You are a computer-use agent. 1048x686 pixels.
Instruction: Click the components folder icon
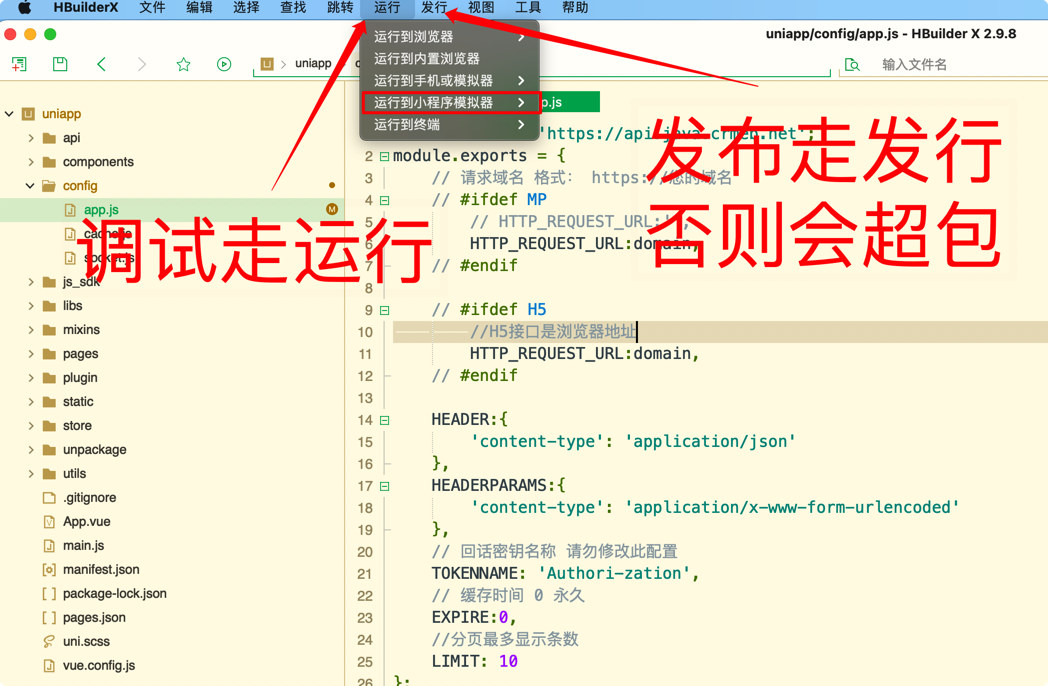[49, 162]
